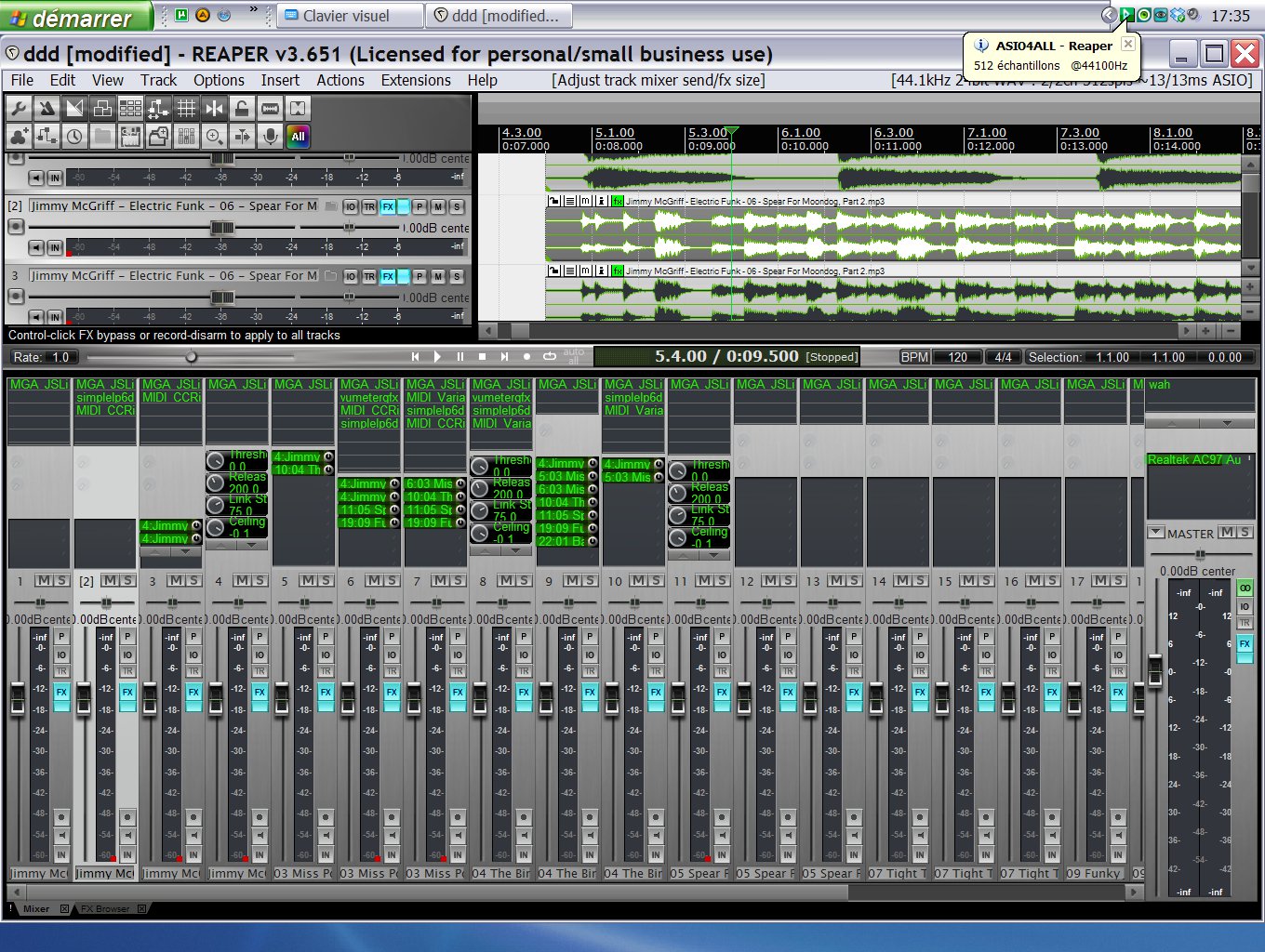Solo the MASTER channel
Viewport: 1265px width, 952px height.
click(1245, 532)
